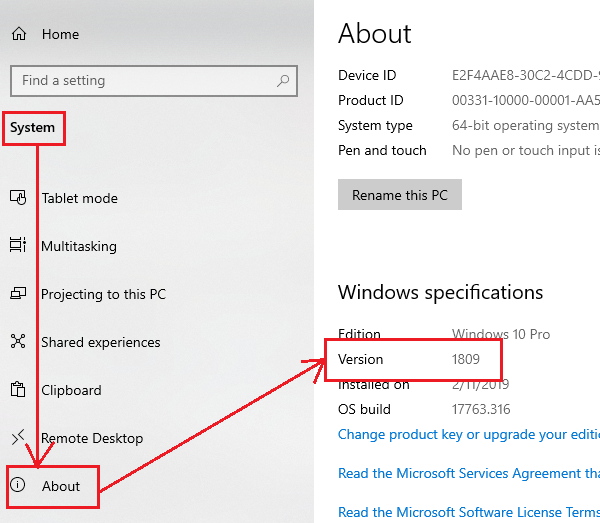Select the About sidebar item
Image resolution: width=600 pixels, height=523 pixels.
(x=61, y=486)
